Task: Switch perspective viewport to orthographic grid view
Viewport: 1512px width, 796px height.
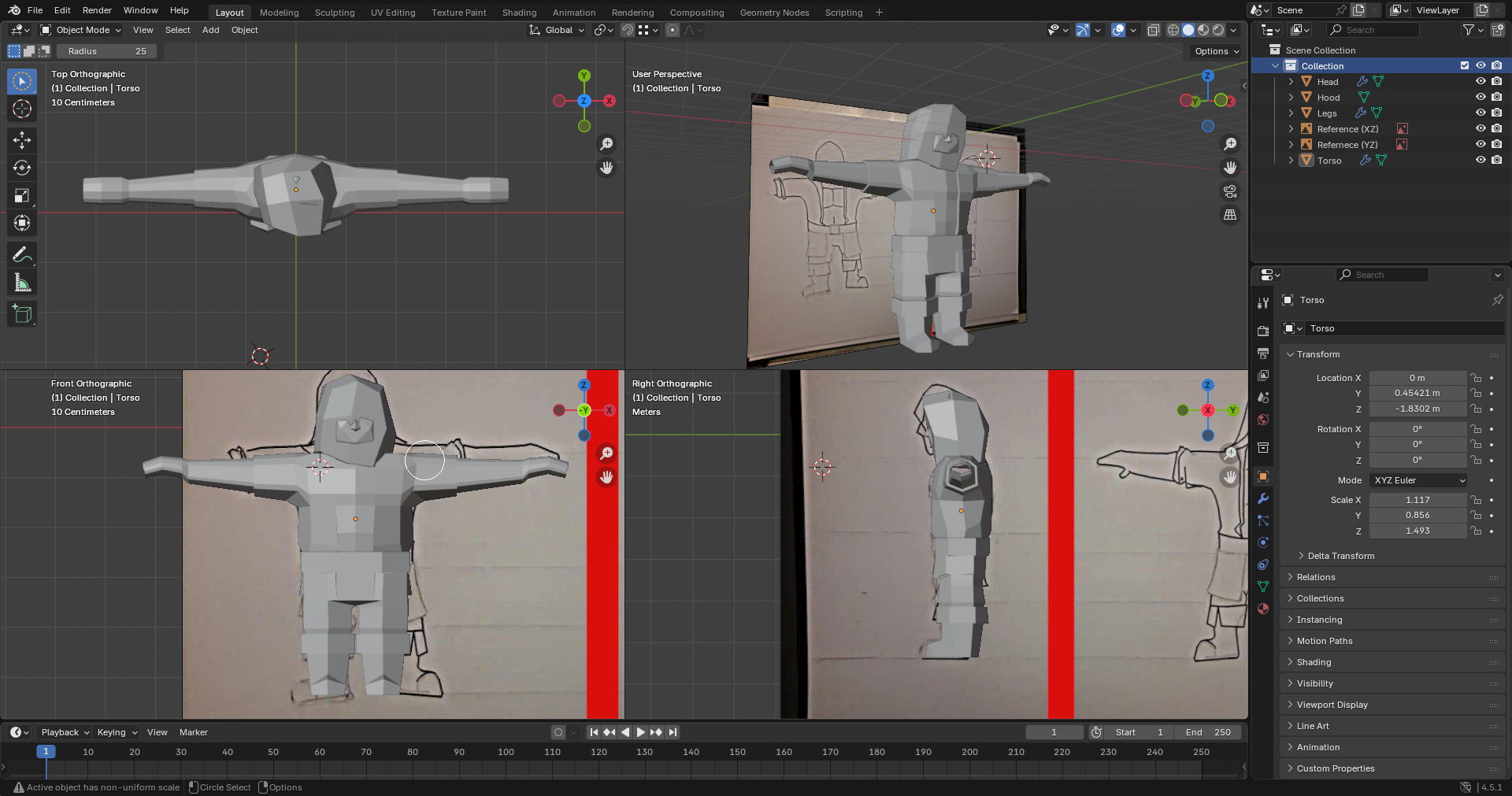Action: tap(1230, 215)
